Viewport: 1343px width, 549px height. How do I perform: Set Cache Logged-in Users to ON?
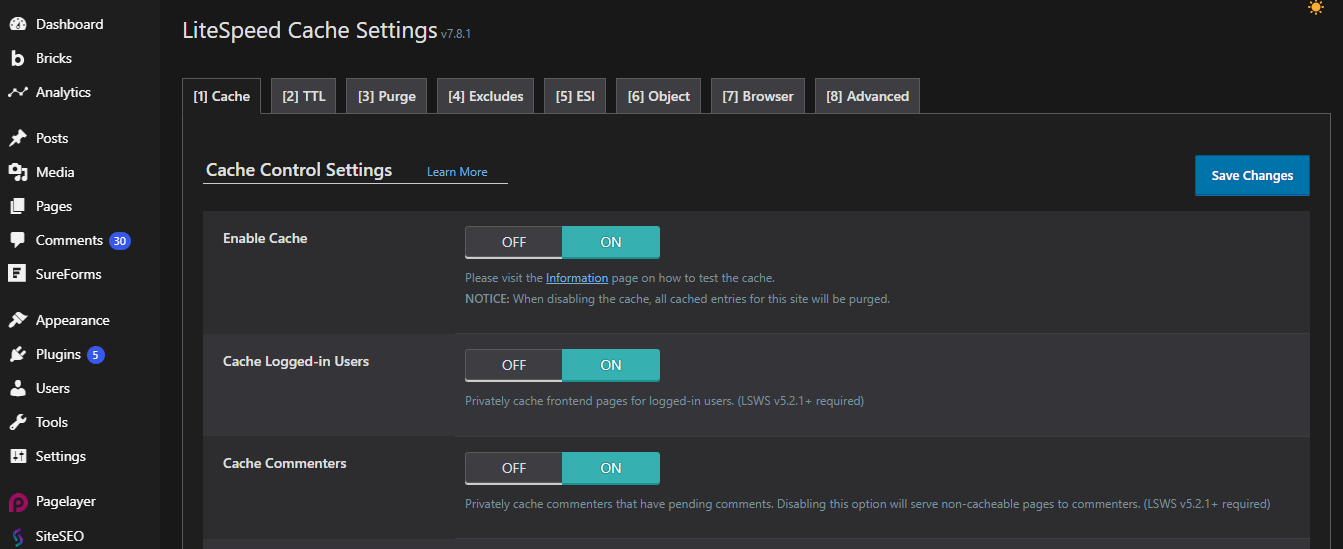[x=611, y=365]
